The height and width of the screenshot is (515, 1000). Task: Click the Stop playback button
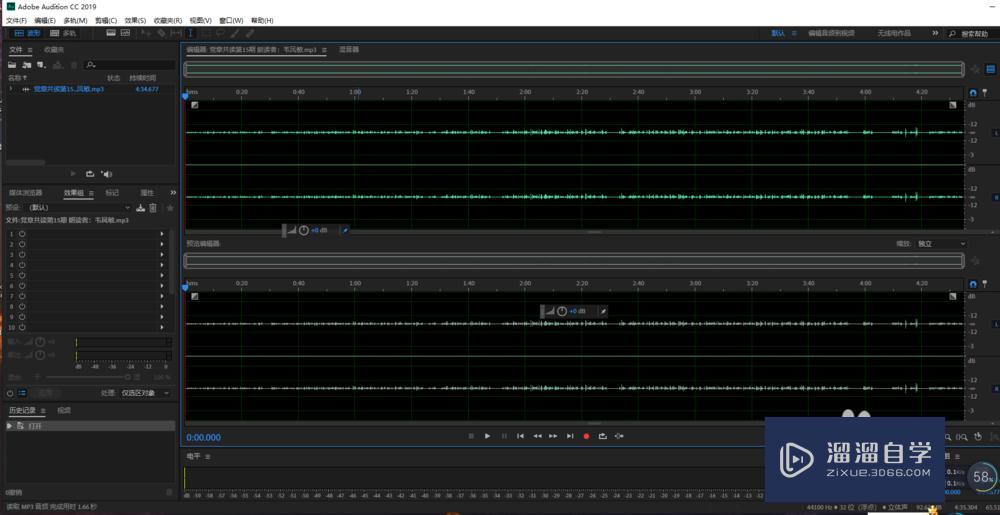471,436
